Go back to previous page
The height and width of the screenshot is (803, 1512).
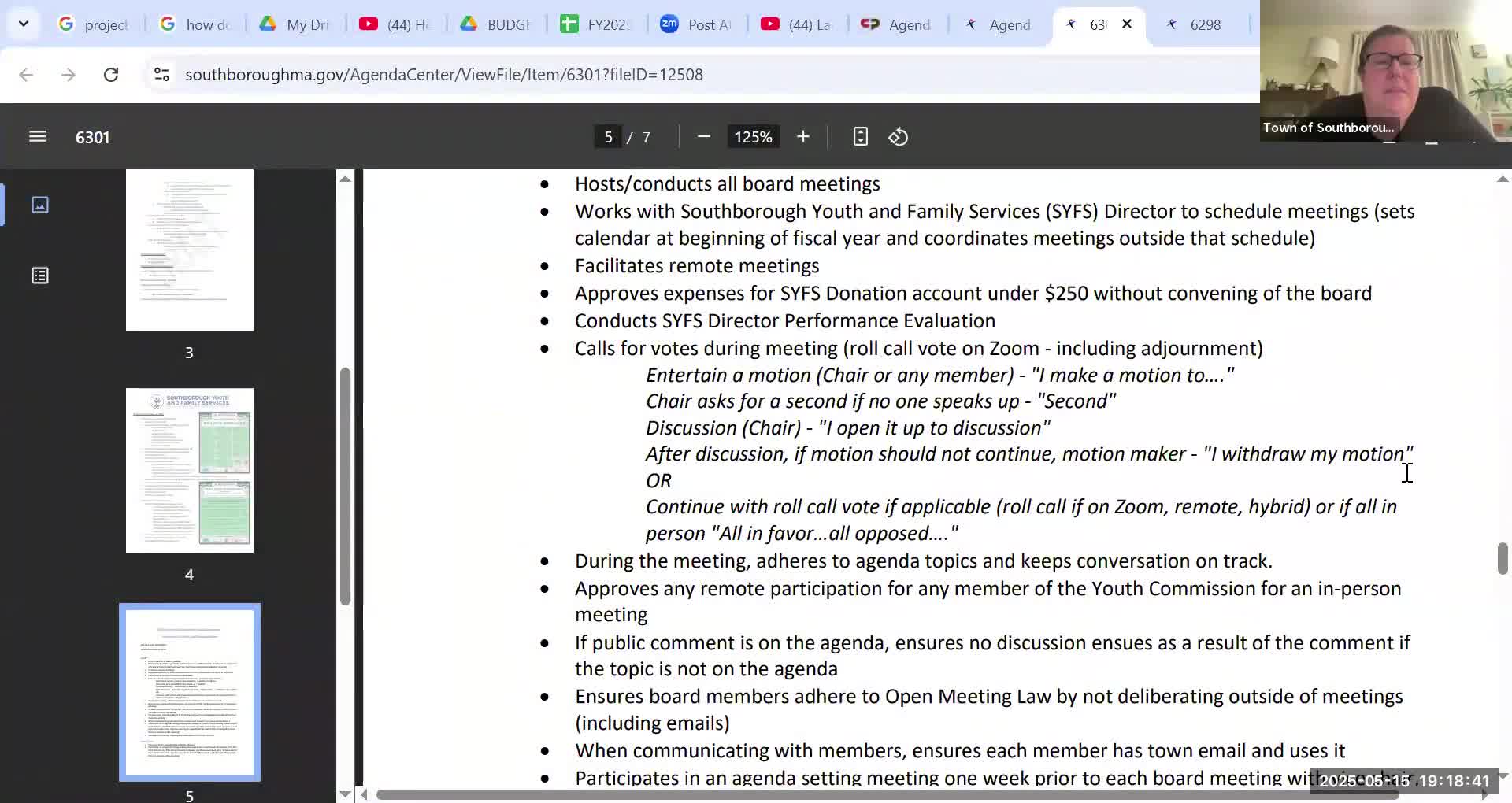tap(26, 75)
